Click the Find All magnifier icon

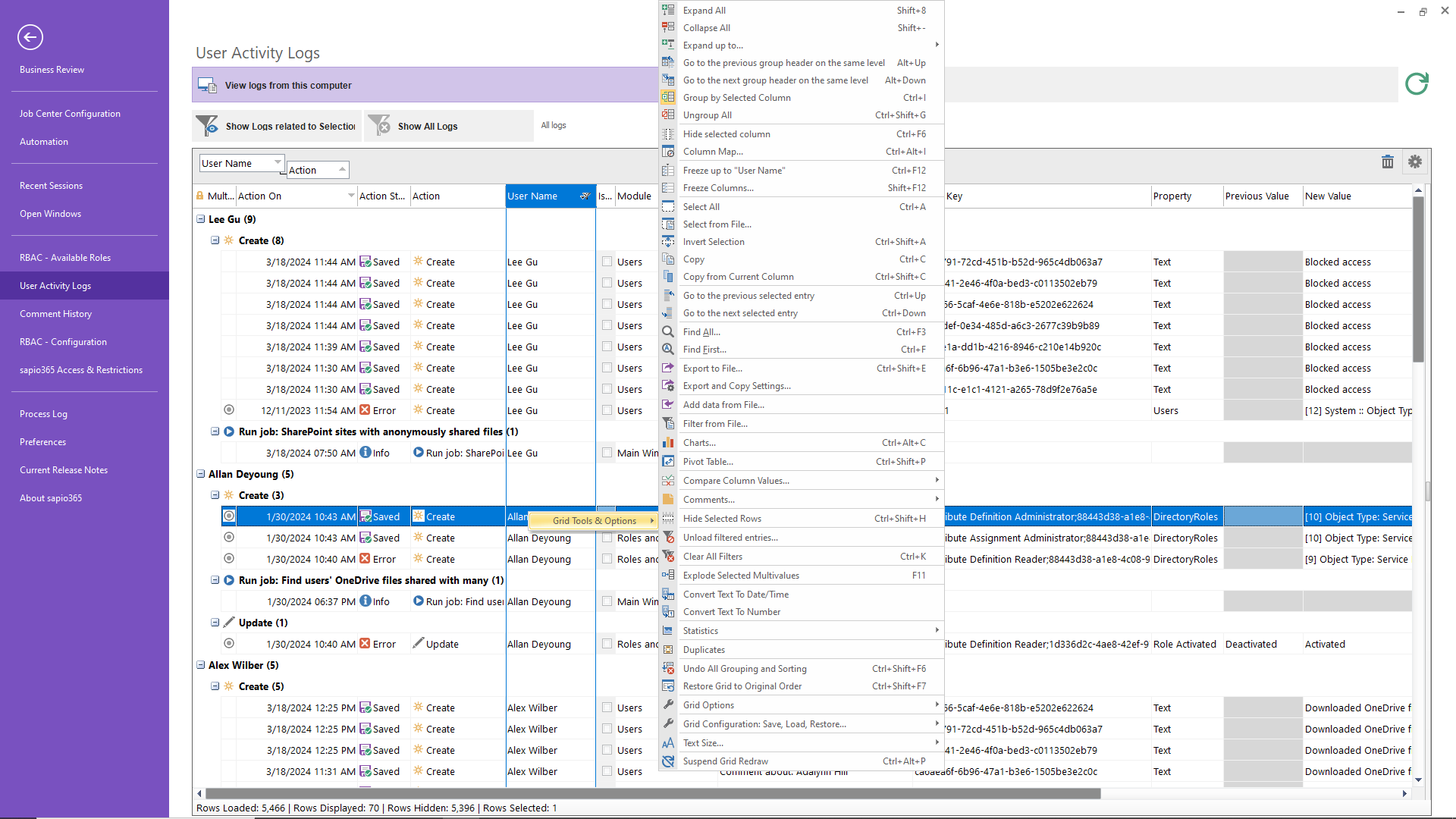pyautogui.click(x=668, y=331)
